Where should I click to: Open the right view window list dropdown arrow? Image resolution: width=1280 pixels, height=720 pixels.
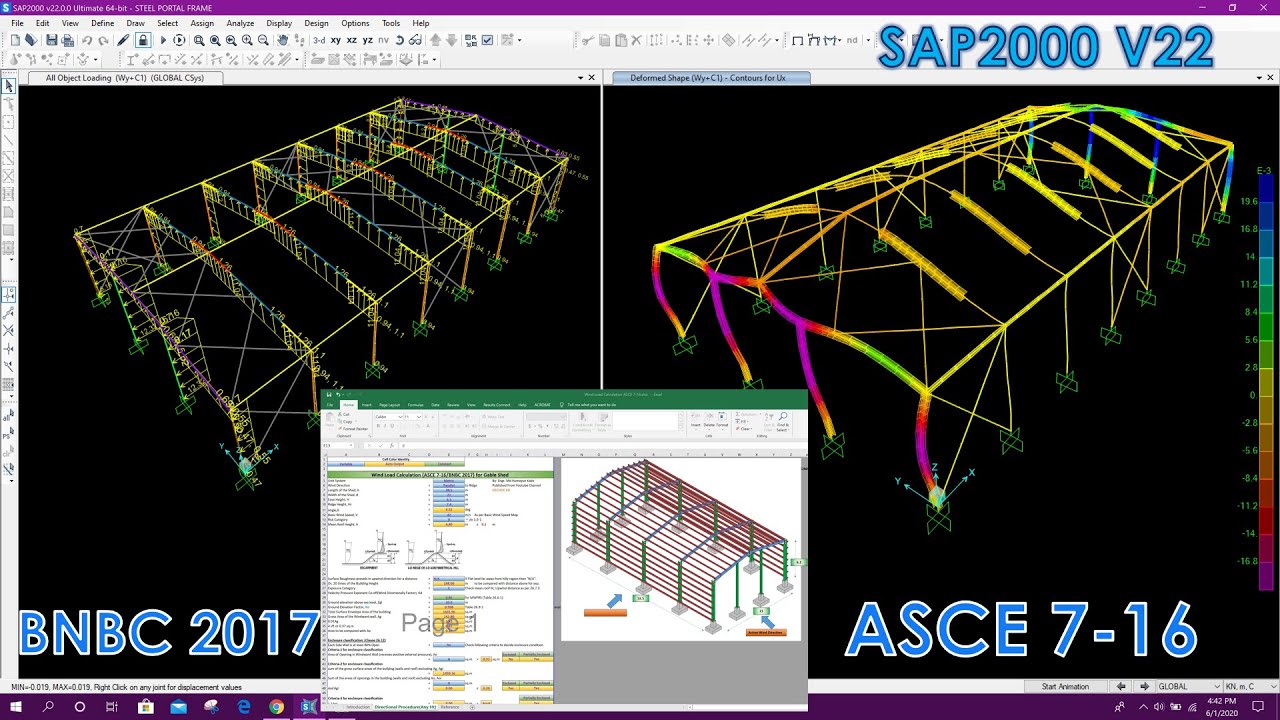tap(1258, 78)
